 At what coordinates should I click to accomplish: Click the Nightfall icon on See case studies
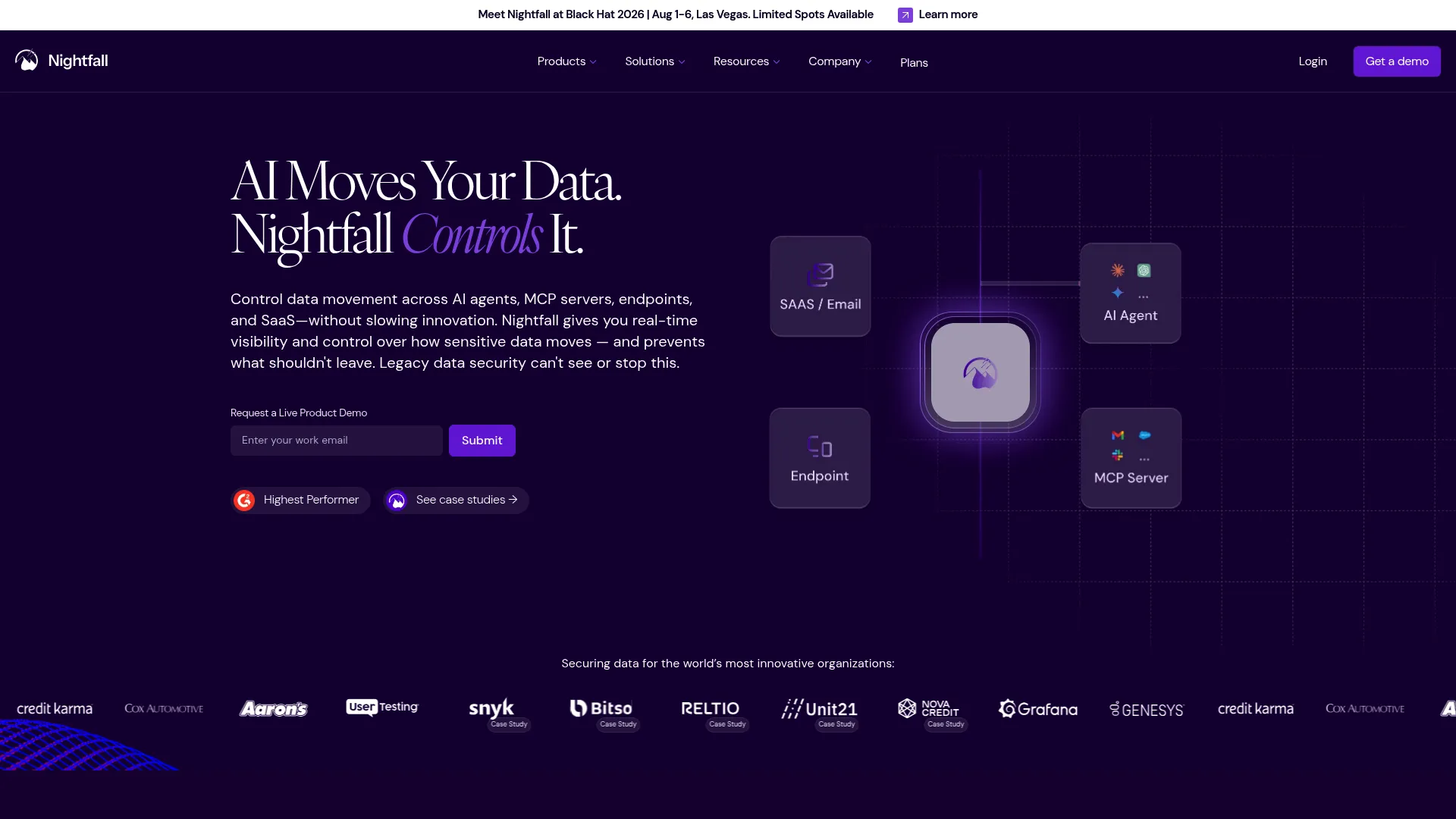[x=397, y=500]
